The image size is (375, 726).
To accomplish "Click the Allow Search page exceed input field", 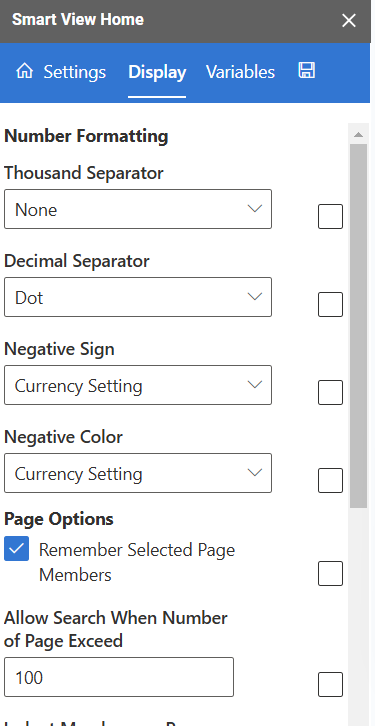I will [119, 677].
